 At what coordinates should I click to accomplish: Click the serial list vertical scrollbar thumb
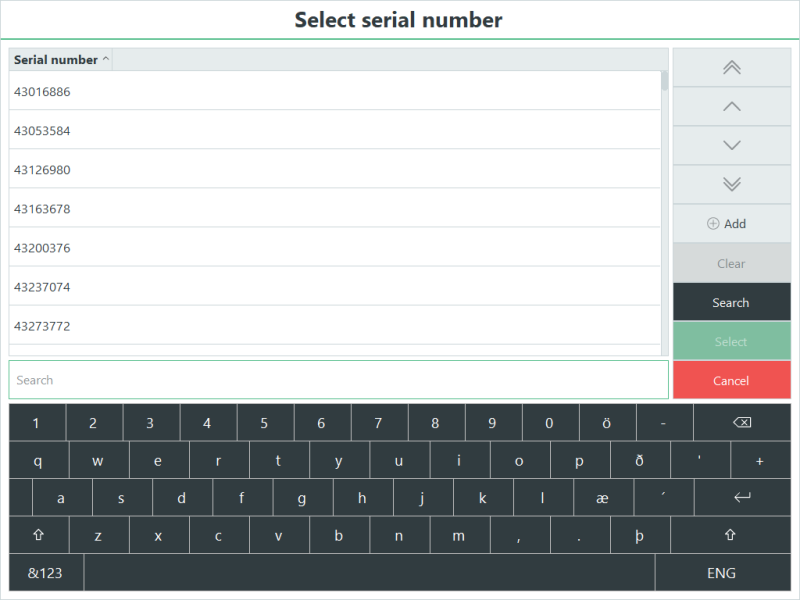tap(664, 82)
